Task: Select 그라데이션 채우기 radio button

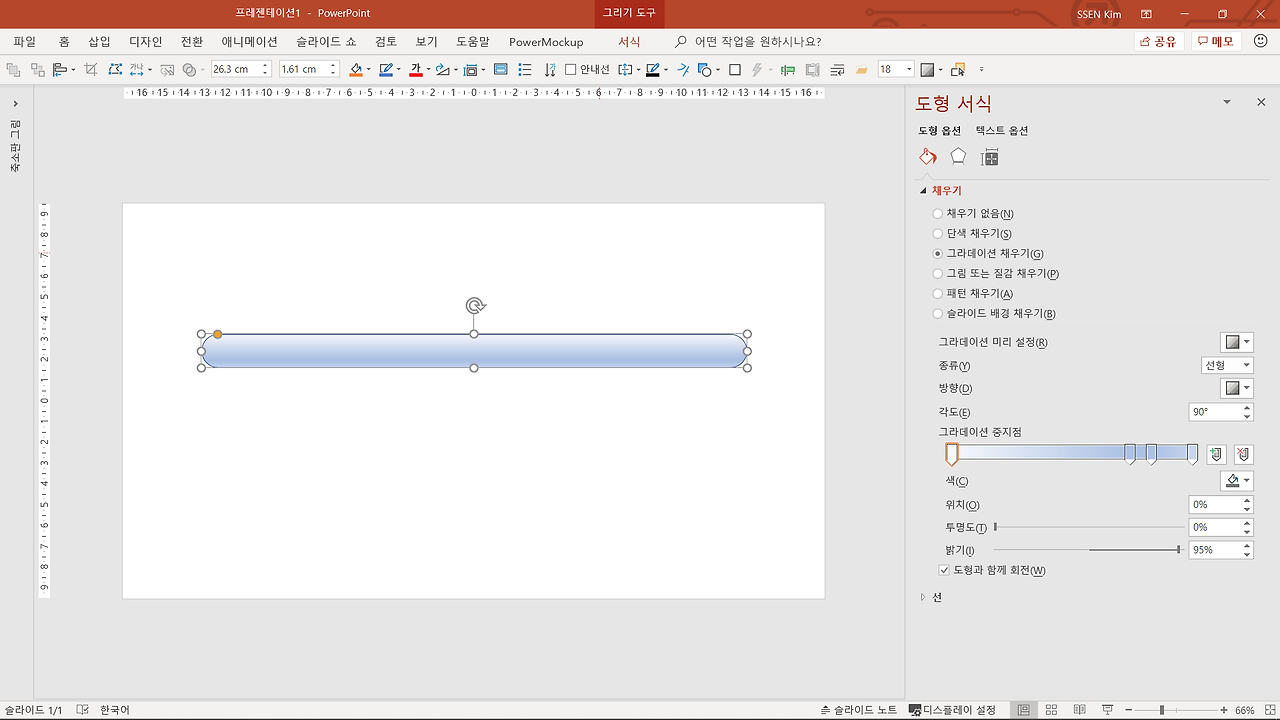Action: click(937, 254)
